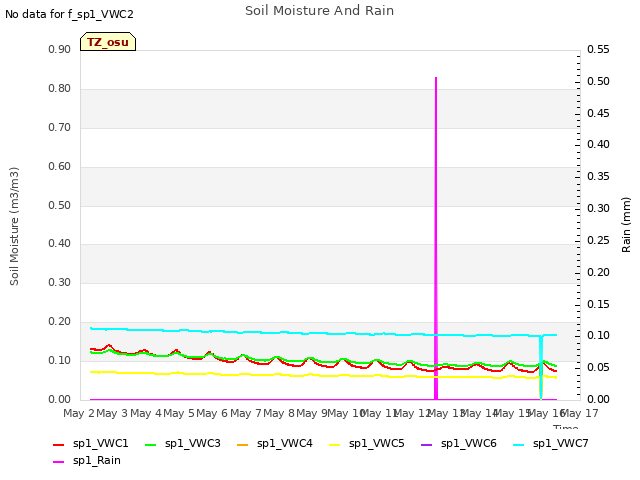Viewport: 640px width, 480px height.
Task: Click the sp1_Rain magenta legend swatch
Action: (59, 462)
